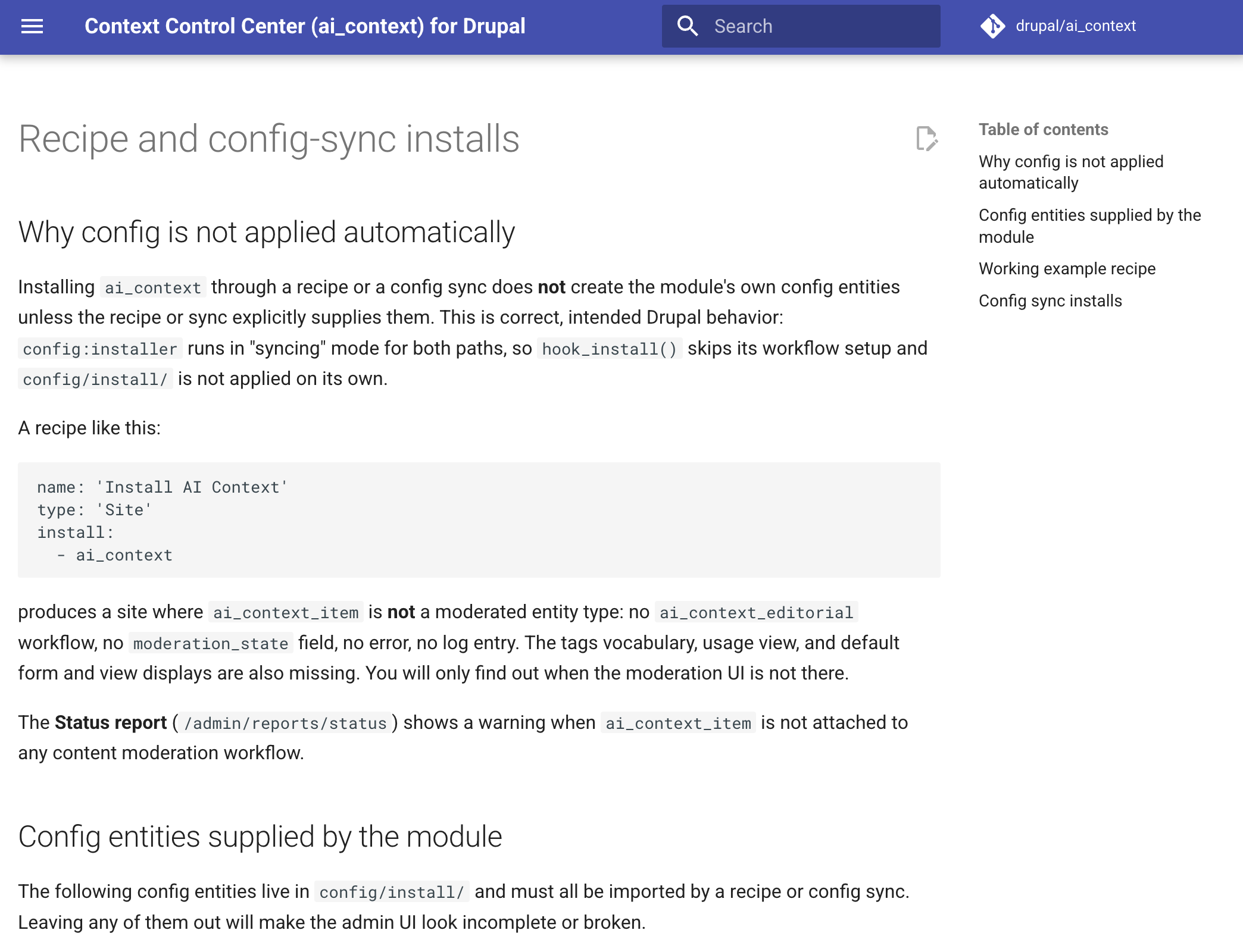Go to 'Config sync installs' section
The width and height of the screenshot is (1243, 952).
point(1050,301)
